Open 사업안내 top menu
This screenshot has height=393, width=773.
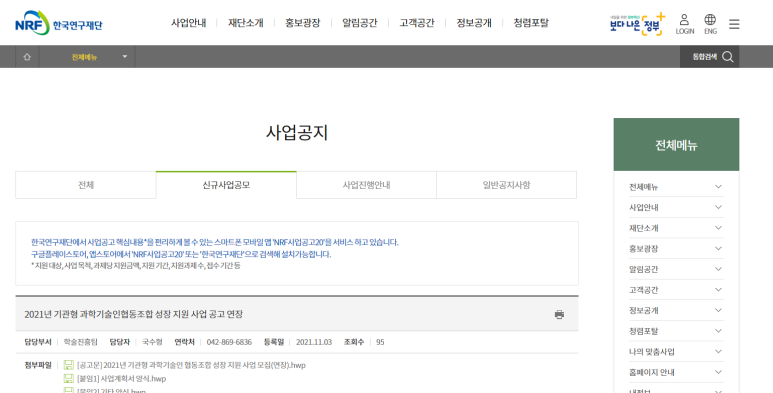[x=188, y=23]
